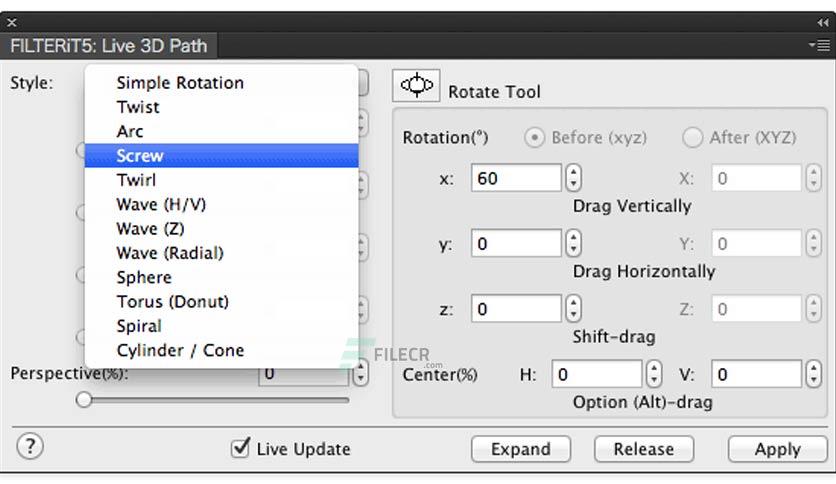Click stepper arrows beside y rotation field
836x484 pixels.
(x=573, y=244)
